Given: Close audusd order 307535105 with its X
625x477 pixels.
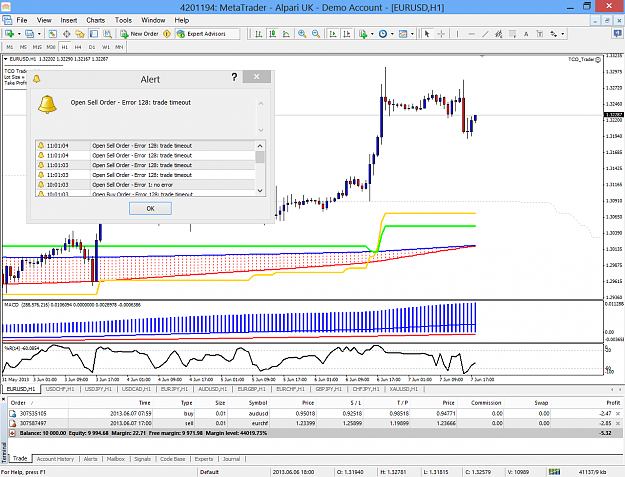Looking at the screenshot, I should pyautogui.click(x=618, y=414).
